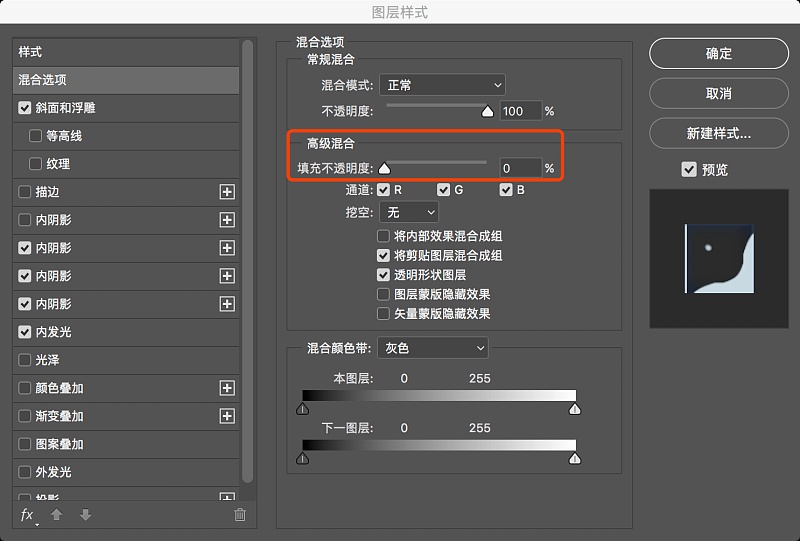
Task: Select the 样式 header in the list
Action: (126, 52)
